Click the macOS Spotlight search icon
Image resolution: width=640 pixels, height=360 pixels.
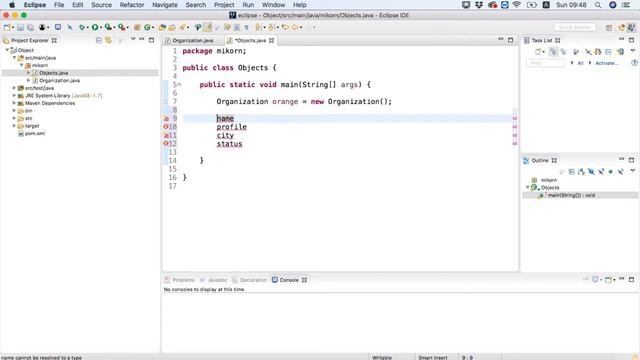(x=598, y=5)
